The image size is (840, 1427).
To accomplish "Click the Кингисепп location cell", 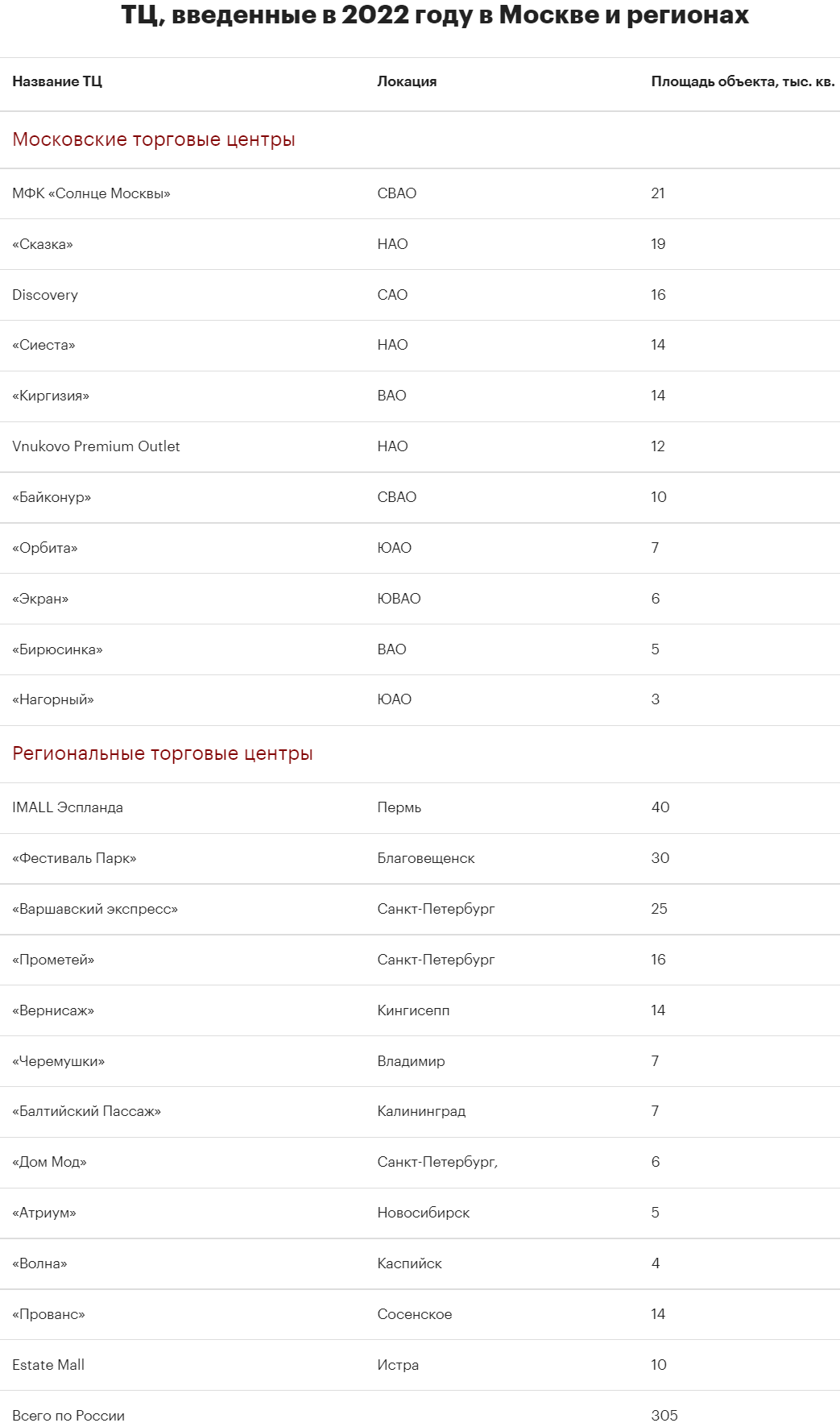I will [x=413, y=1010].
